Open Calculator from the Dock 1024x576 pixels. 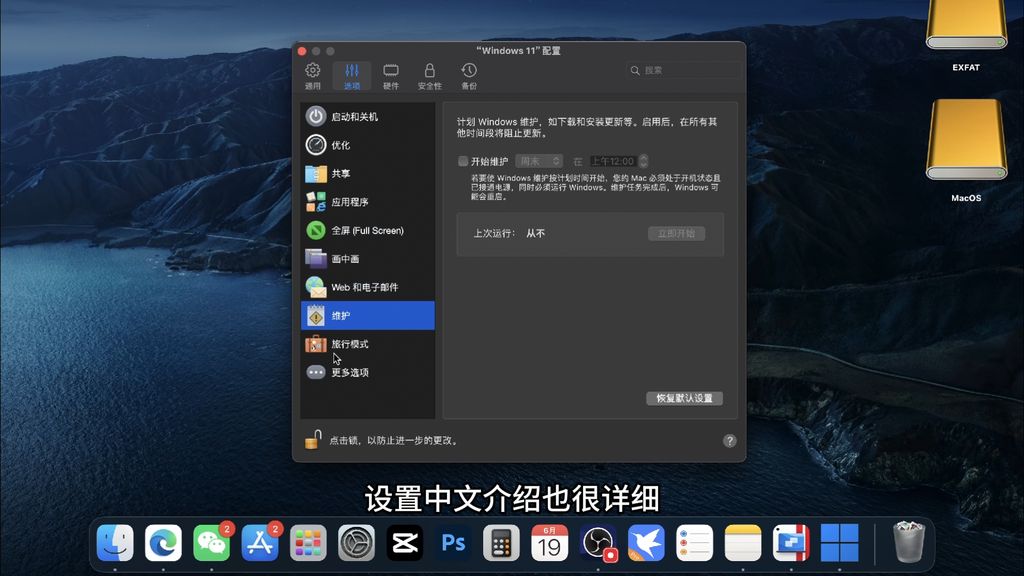(502, 543)
